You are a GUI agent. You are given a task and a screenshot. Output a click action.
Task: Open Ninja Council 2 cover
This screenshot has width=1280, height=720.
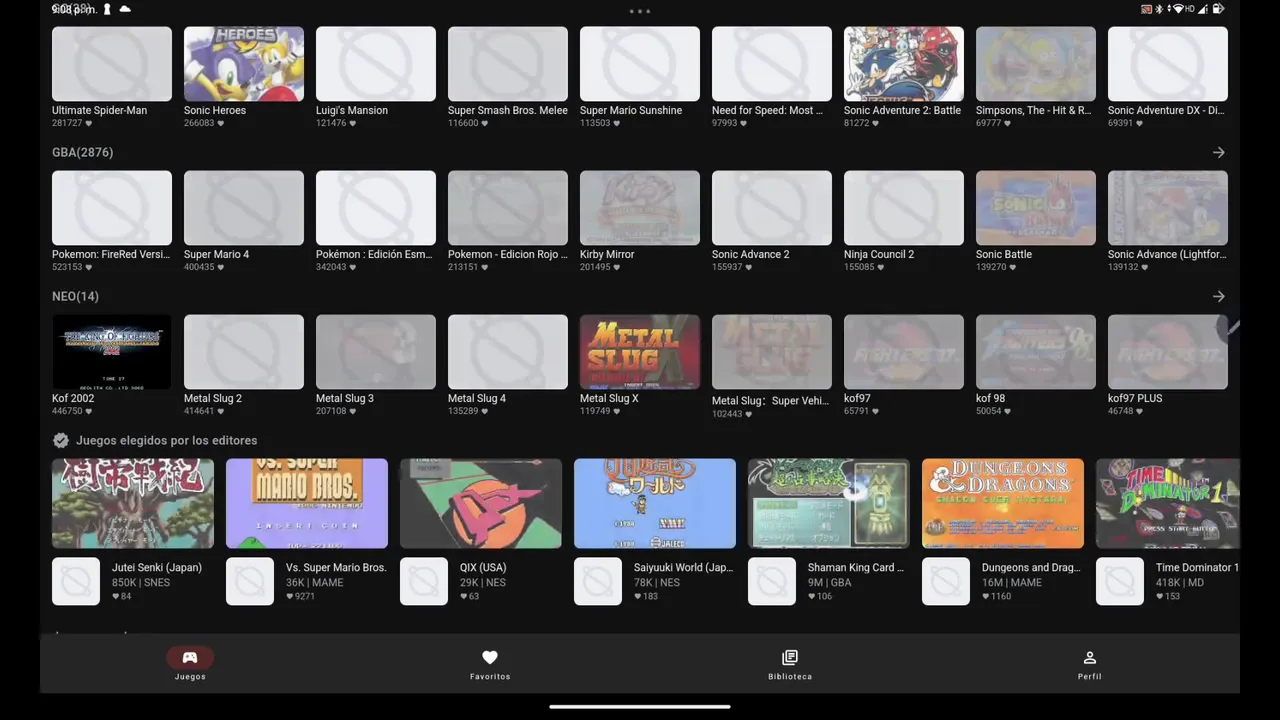point(904,208)
